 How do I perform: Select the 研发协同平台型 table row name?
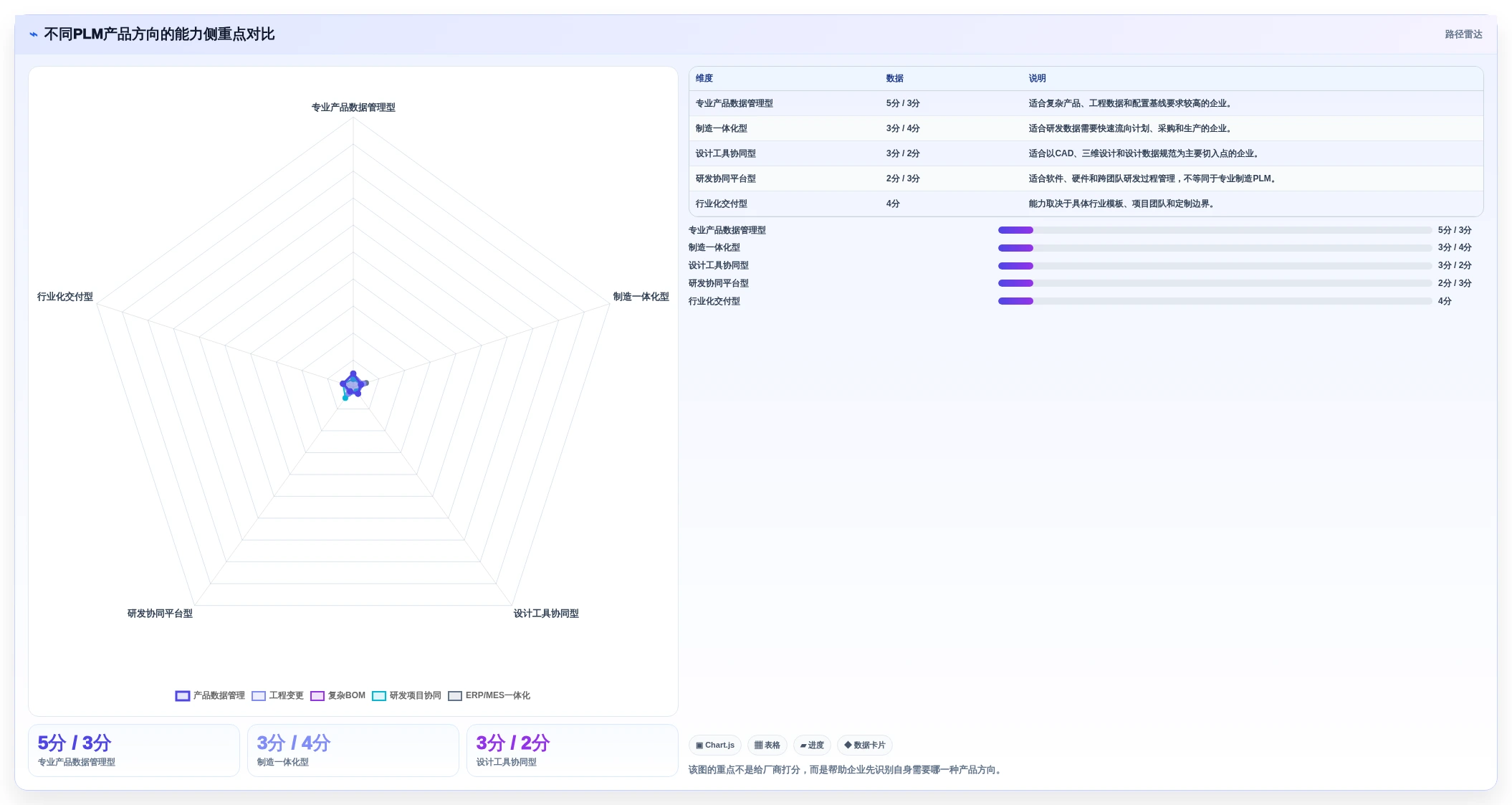click(x=726, y=178)
